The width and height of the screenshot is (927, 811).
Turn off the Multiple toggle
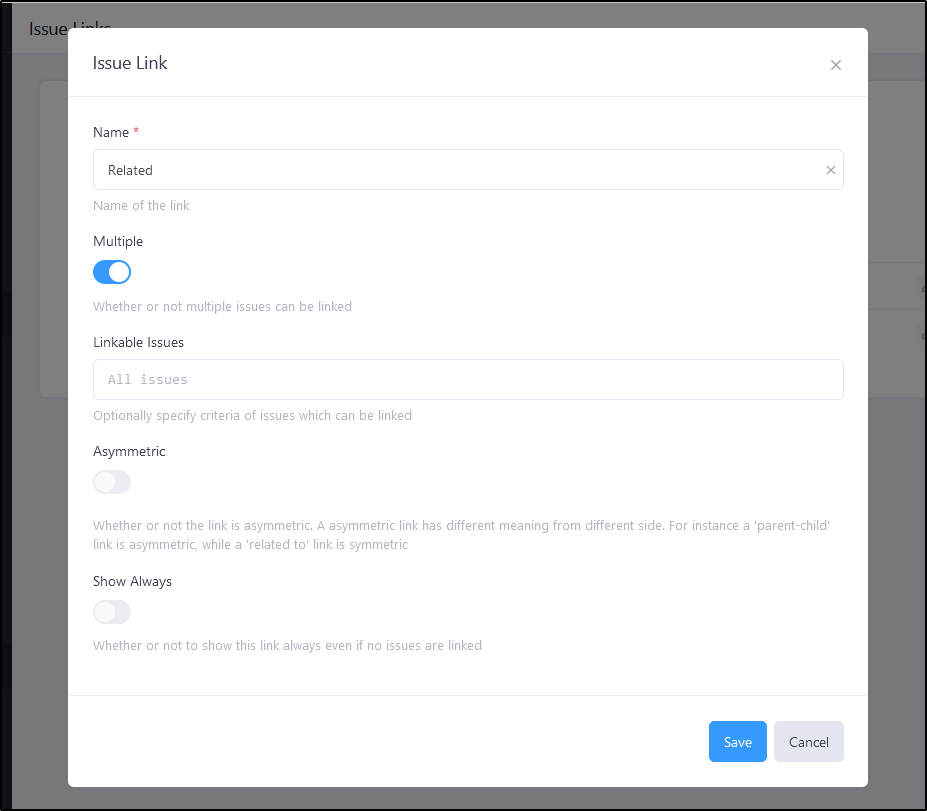[112, 272]
